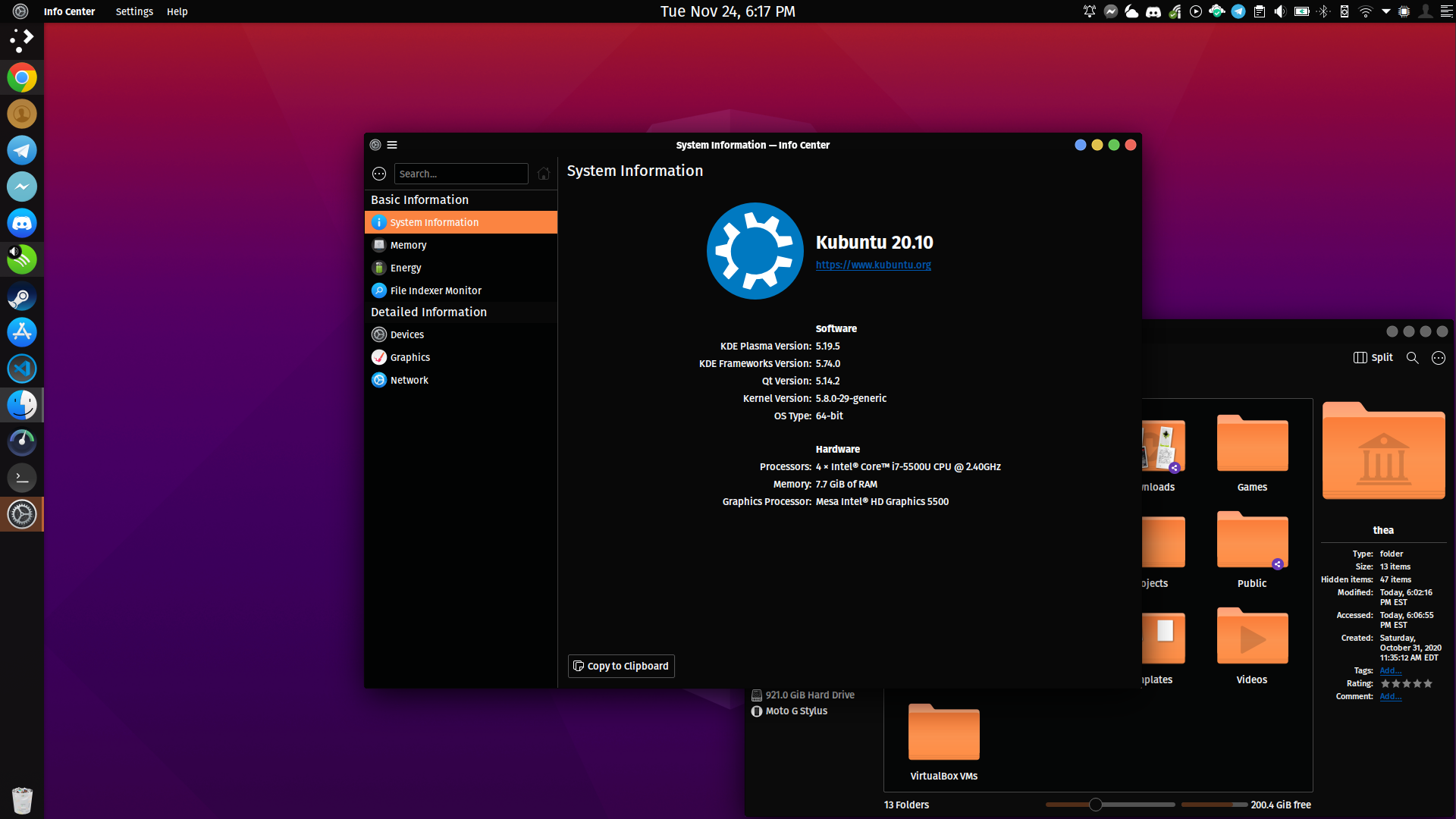Click the home icon beside search field
This screenshot has height=819, width=1456.
point(544,174)
